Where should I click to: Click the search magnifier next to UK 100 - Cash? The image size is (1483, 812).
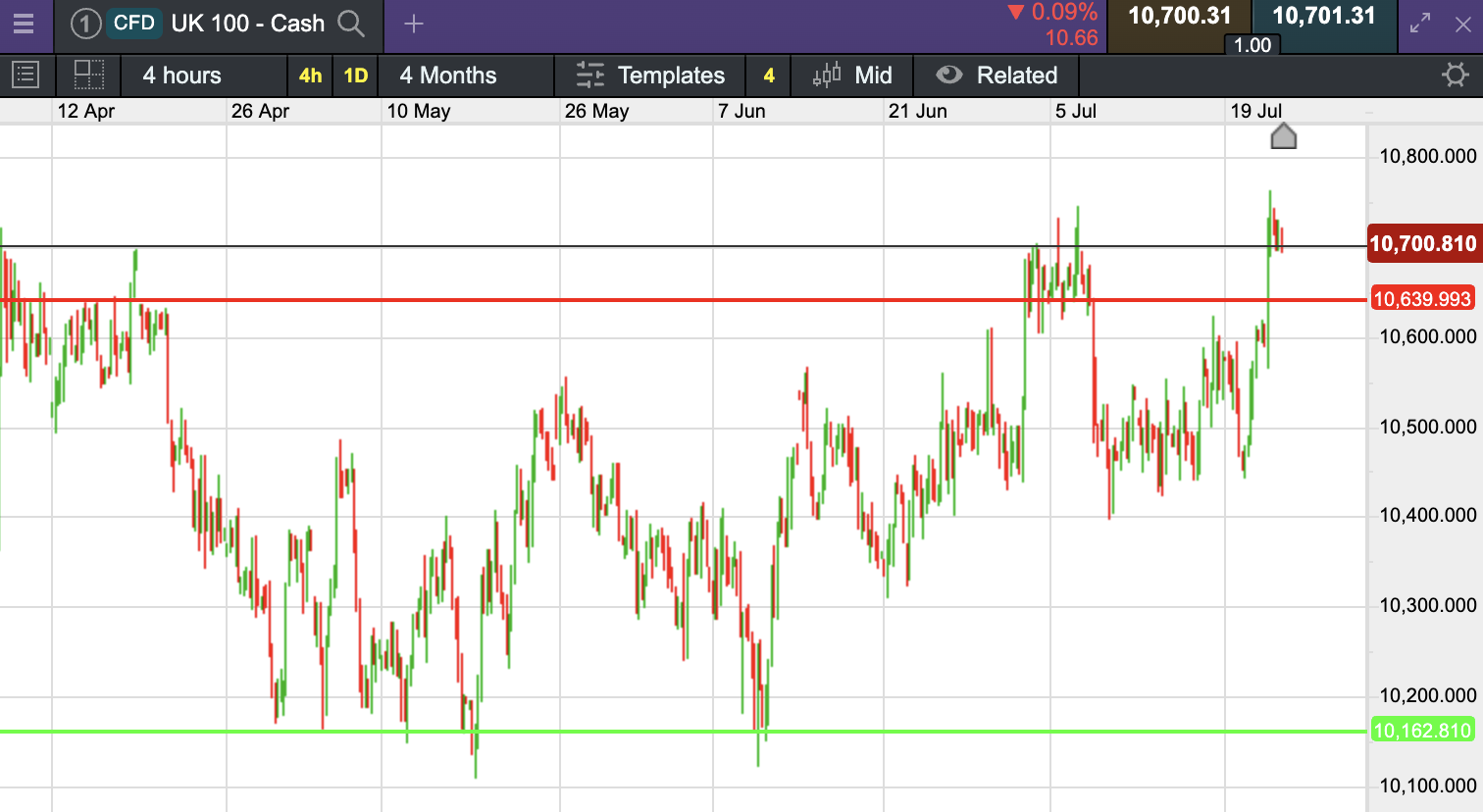pyautogui.click(x=351, y=24)
